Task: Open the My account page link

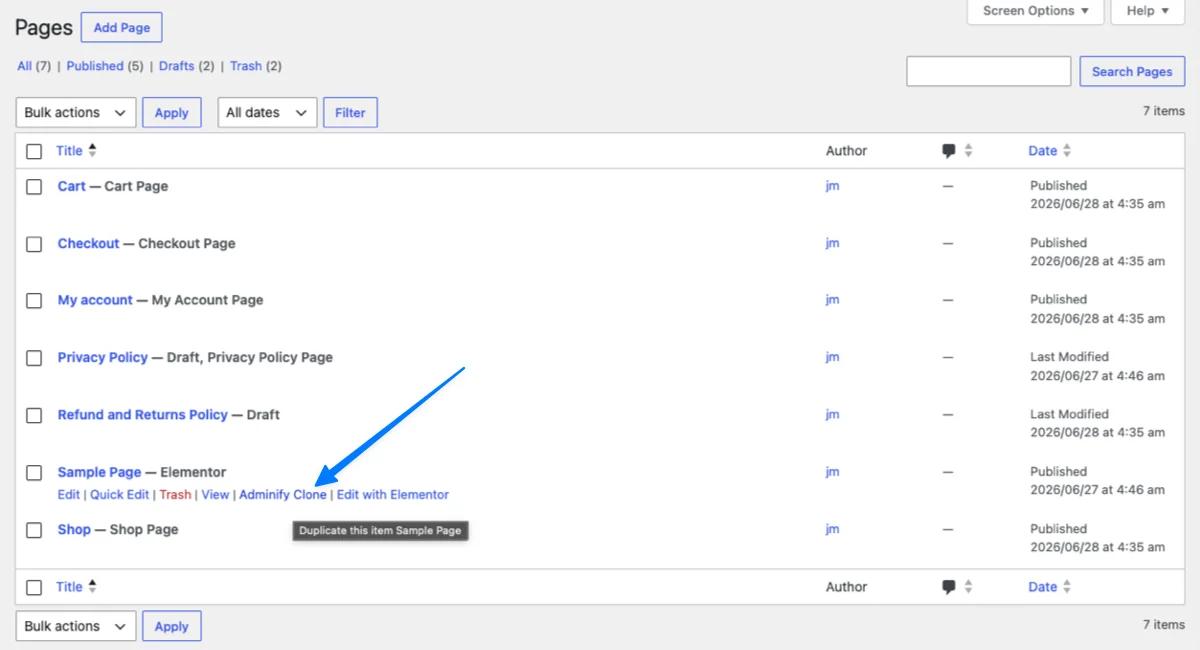Action: coord(95,301)
